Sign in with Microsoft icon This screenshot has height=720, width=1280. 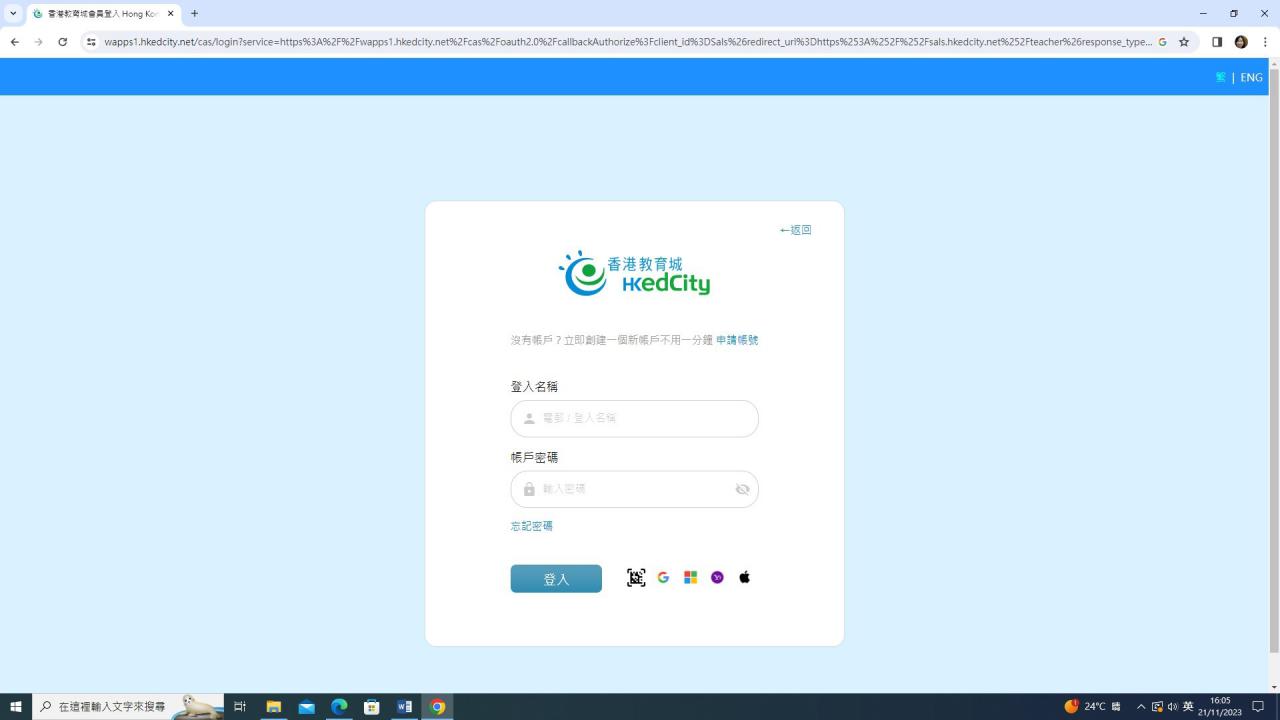pyautogui.click(x=690, y=578)
